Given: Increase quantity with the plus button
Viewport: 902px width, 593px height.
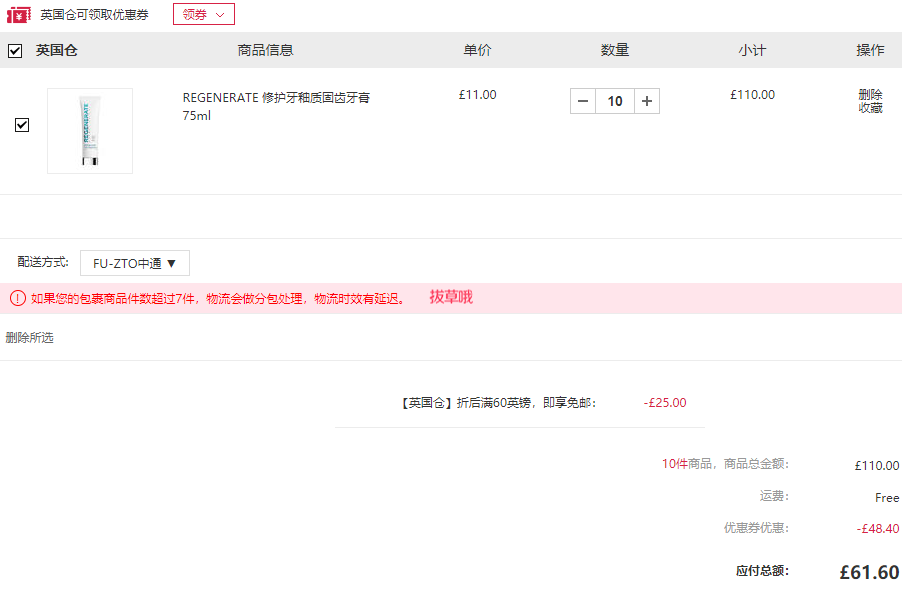Looking at the screenshot, I should coord(647,101).
